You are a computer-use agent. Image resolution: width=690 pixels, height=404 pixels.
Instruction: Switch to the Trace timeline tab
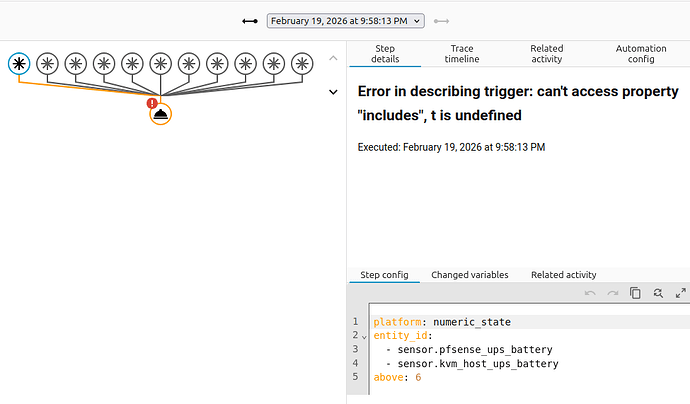462,54
